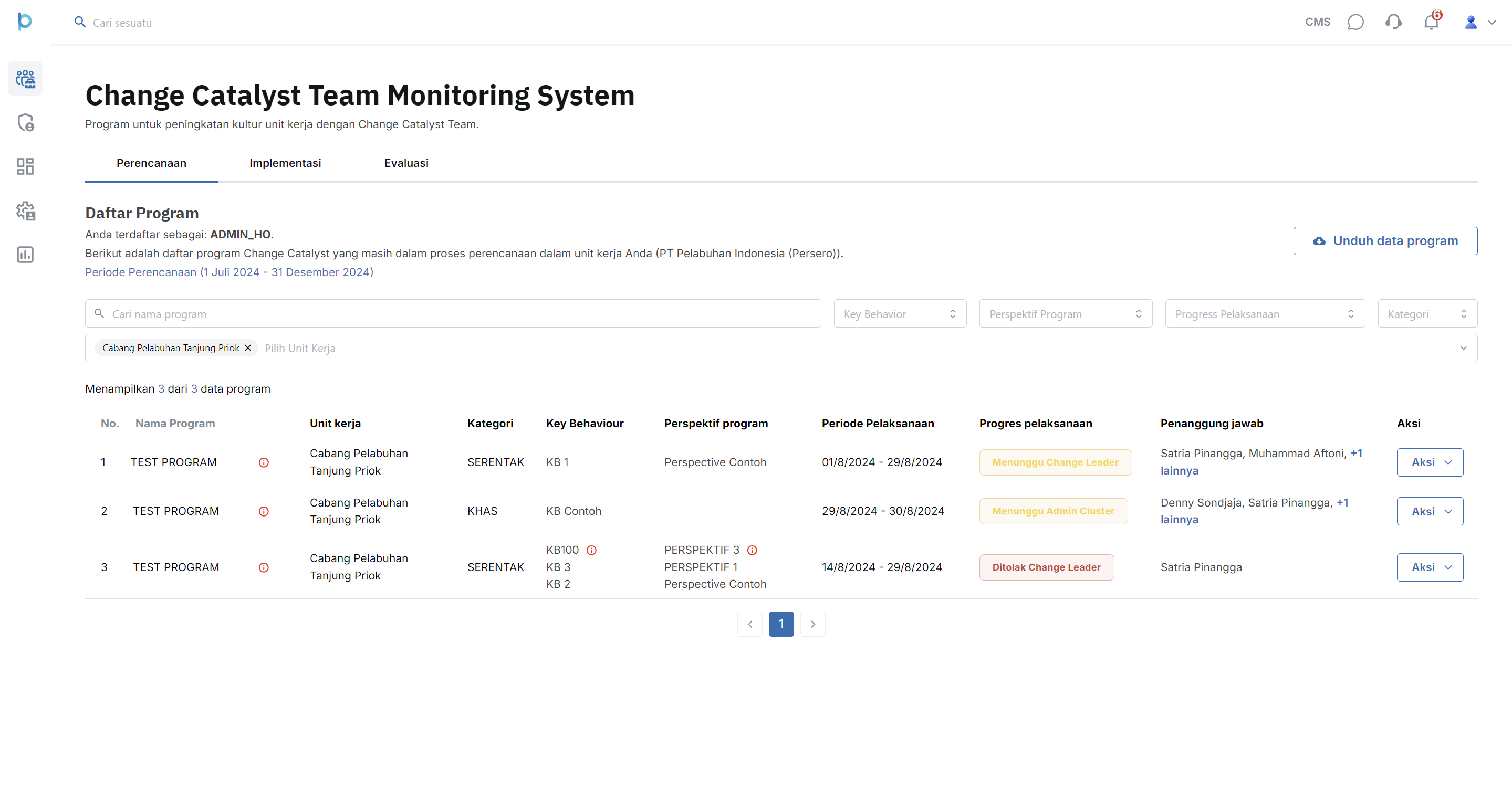Switch to the Implementasi tab
The image size is (1512, 801).
tap(285, 163)
